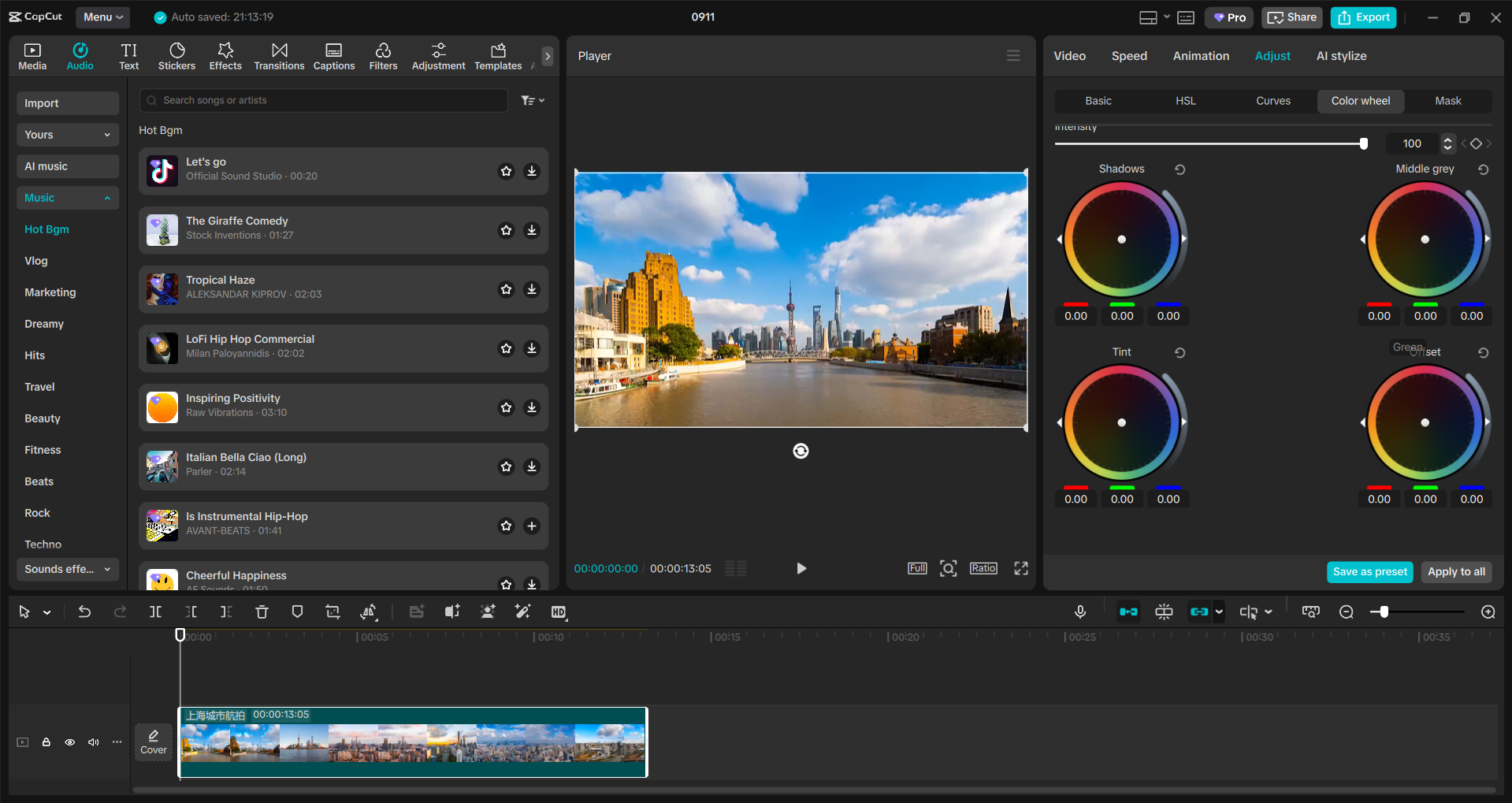Toggle auto-link of main track
This screenshot has width=1512, height=803.
1128,612
